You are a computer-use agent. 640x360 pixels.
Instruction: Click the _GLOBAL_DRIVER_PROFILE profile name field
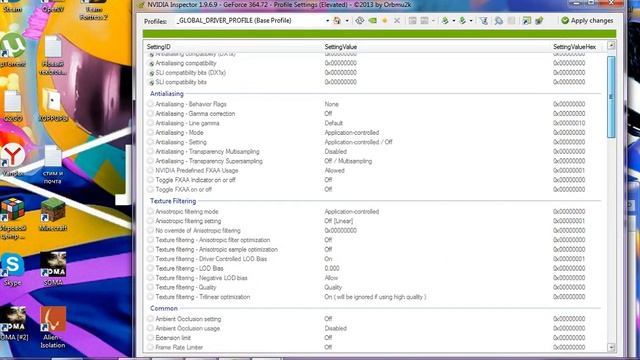[250, 20]
